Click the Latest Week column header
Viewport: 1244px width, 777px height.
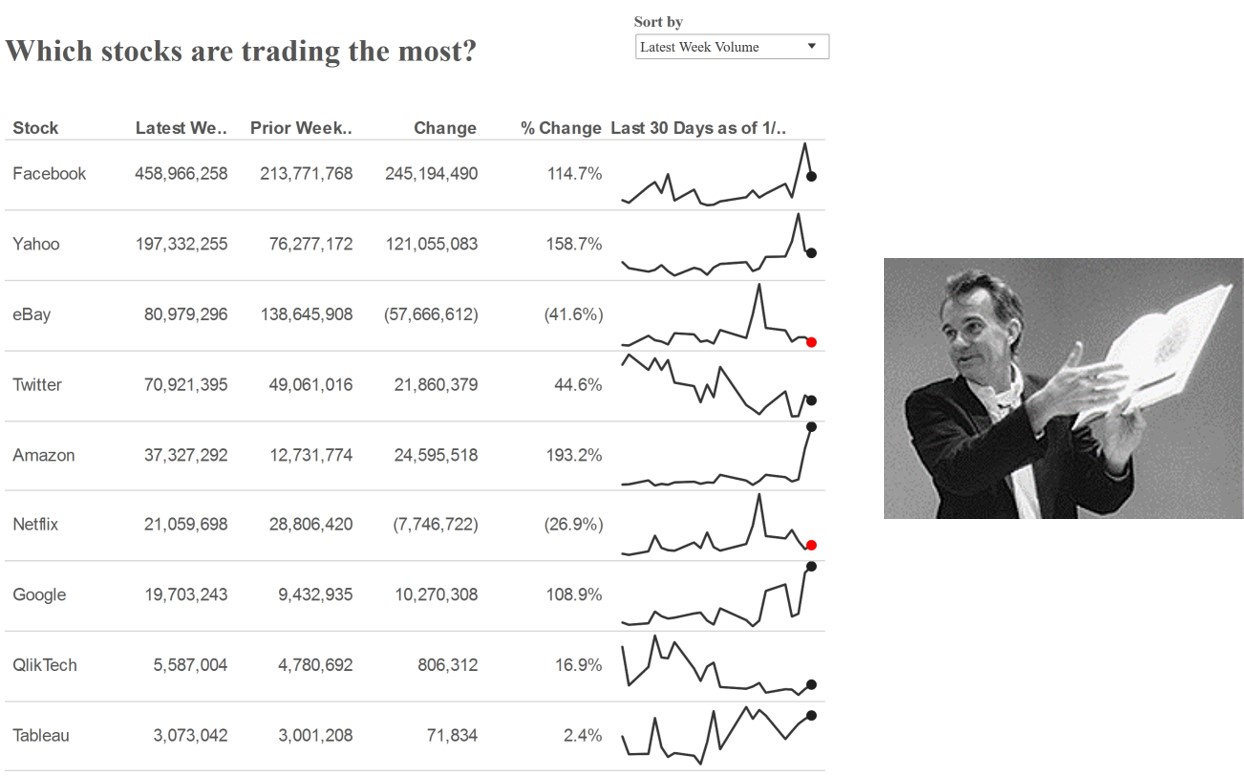(x=181, y=128)
